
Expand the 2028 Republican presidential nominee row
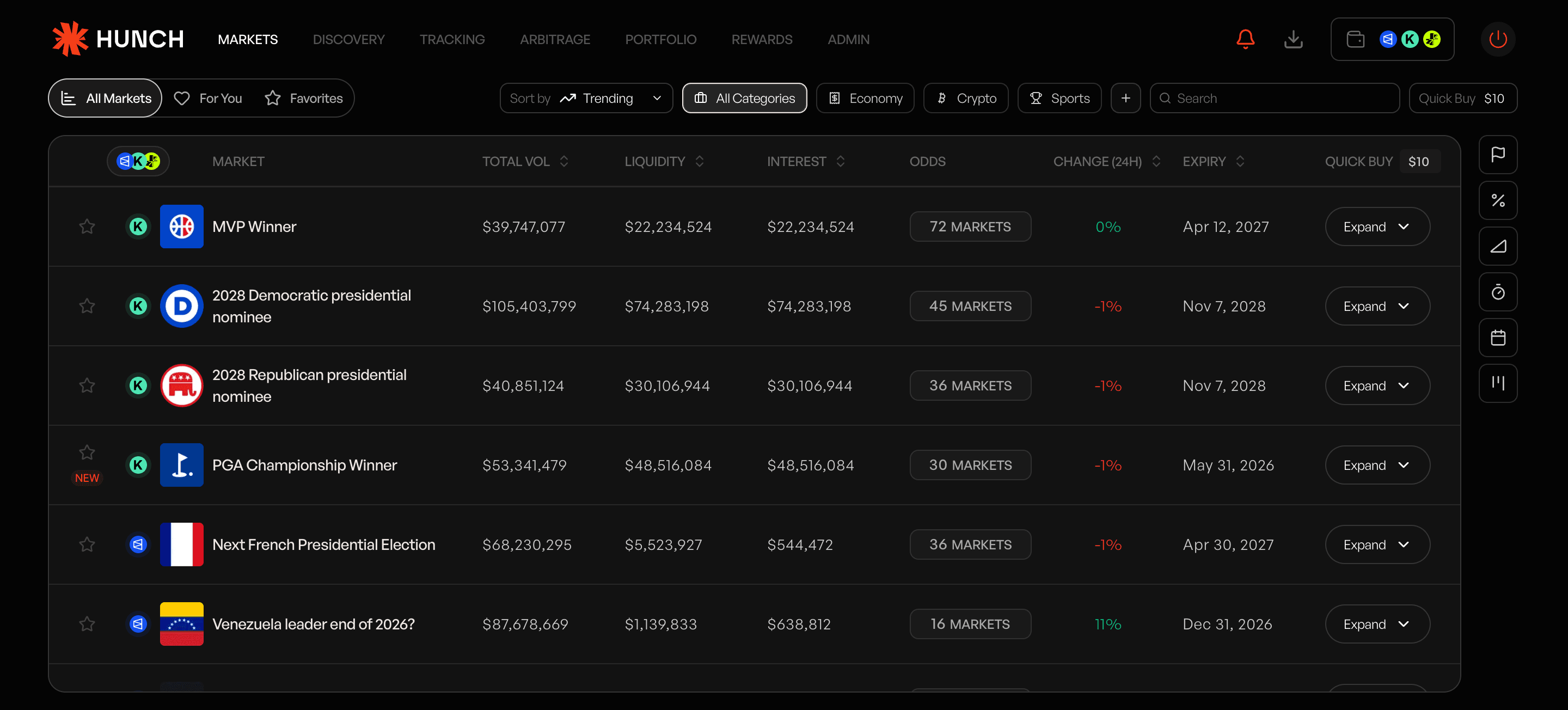pyautogui.click(x=1377, y=385)
